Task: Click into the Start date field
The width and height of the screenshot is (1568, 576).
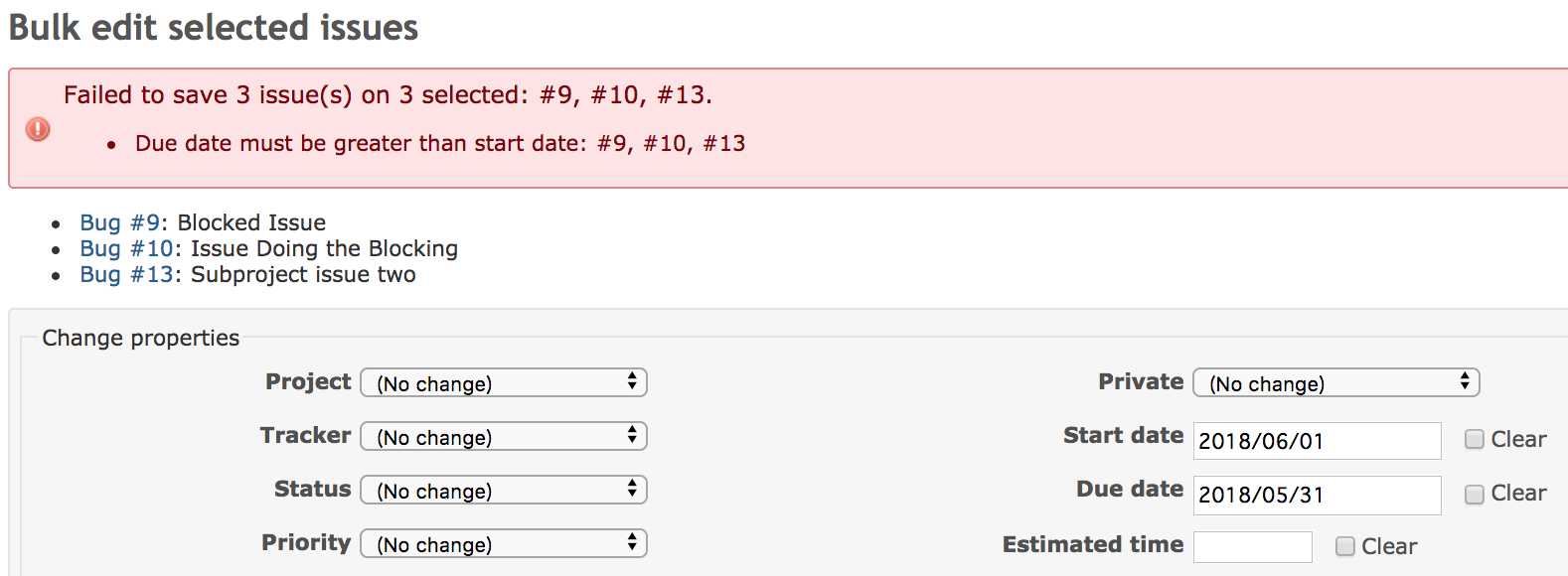Action: (1318, 441)
